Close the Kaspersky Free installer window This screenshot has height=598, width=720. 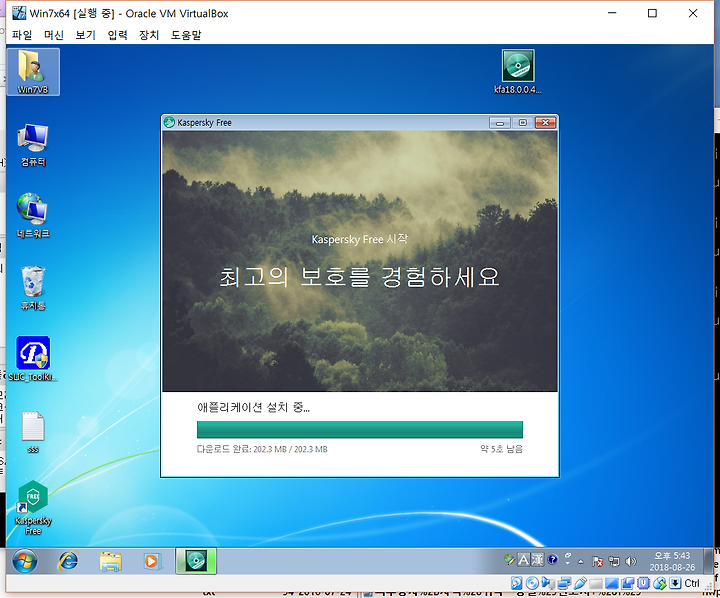click(x=546, y=123)
